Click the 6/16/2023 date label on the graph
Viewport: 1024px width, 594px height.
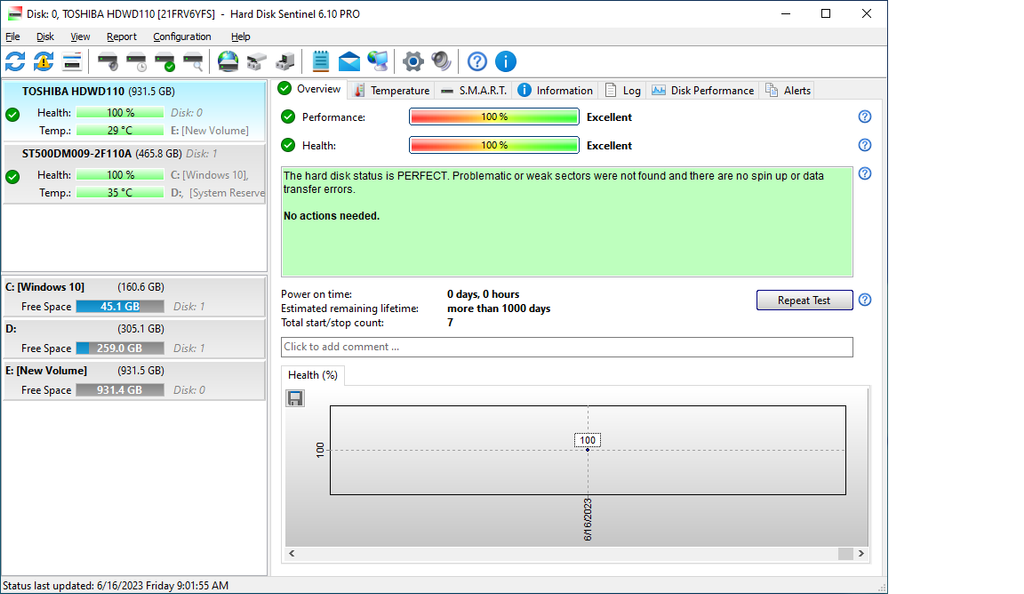[588, 520]
